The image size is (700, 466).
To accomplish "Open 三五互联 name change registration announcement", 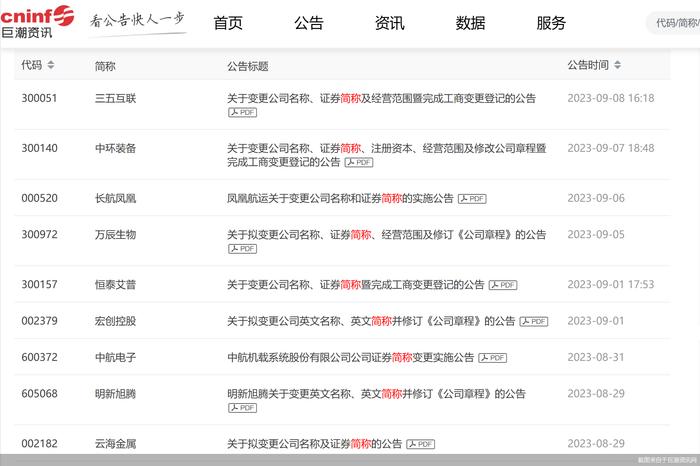I will 381,98.
